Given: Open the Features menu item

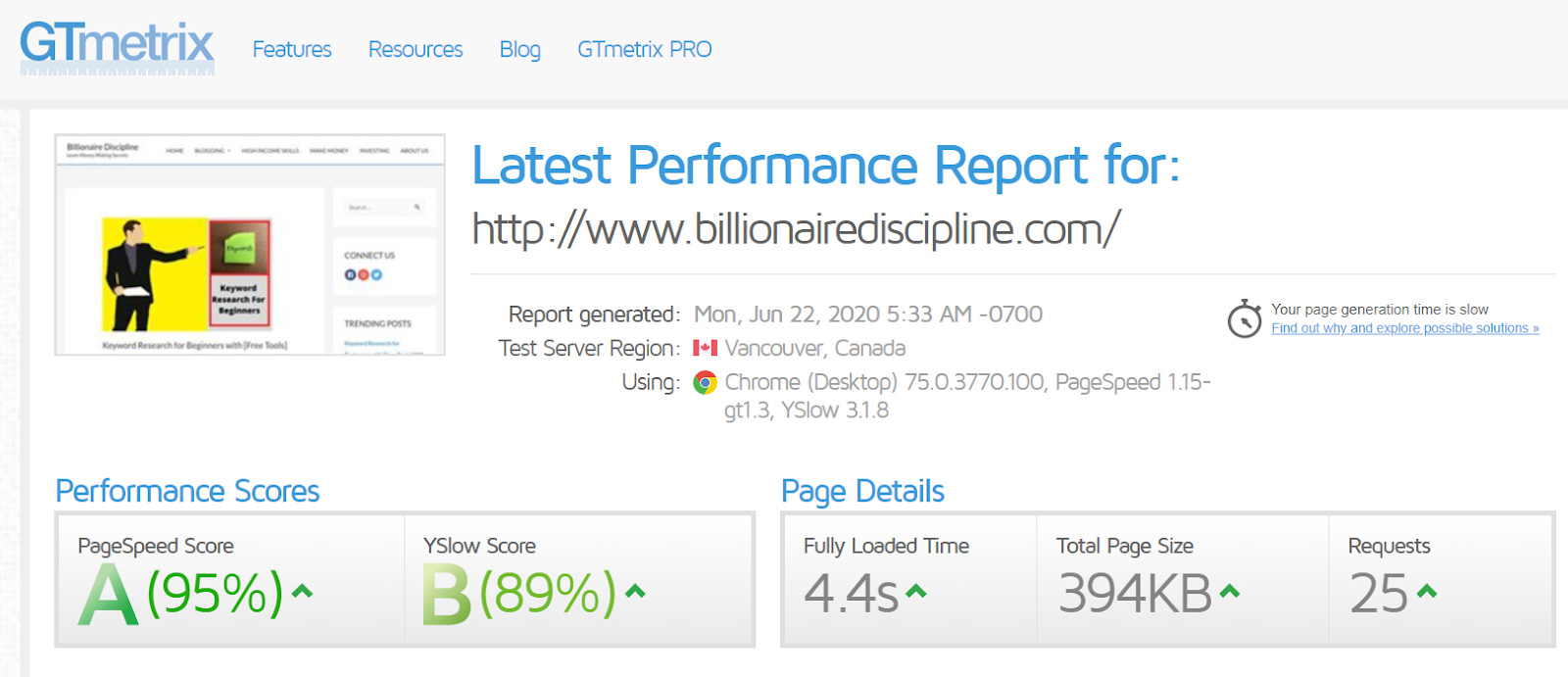Looking at the screenshot, I should pos(292,49).
